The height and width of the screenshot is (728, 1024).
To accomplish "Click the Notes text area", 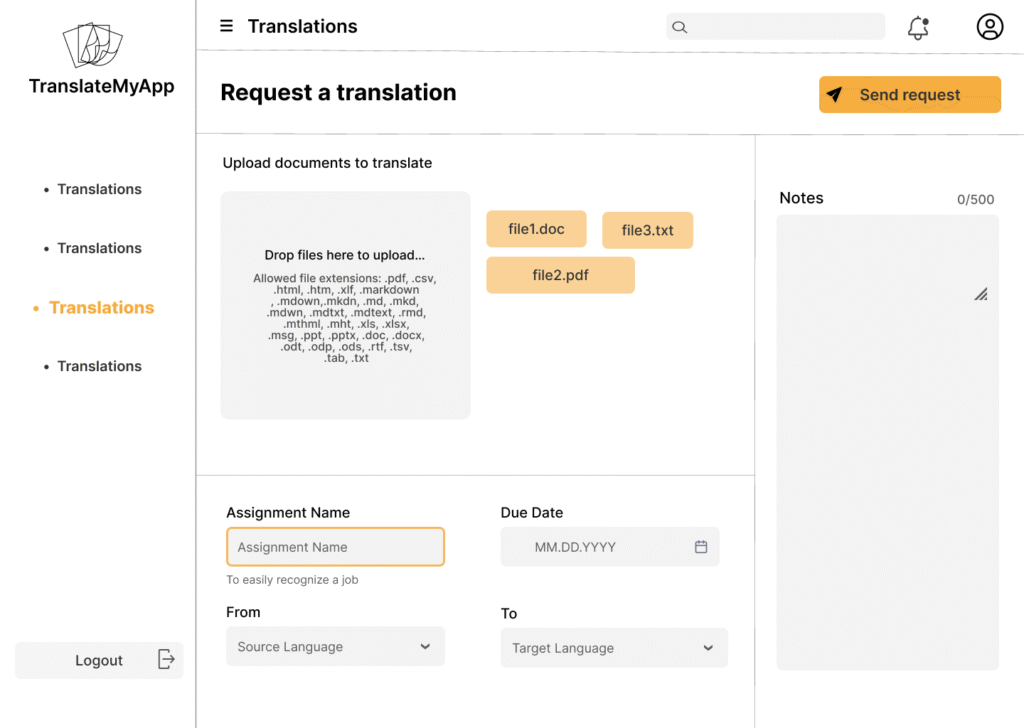I will (886, 440).
